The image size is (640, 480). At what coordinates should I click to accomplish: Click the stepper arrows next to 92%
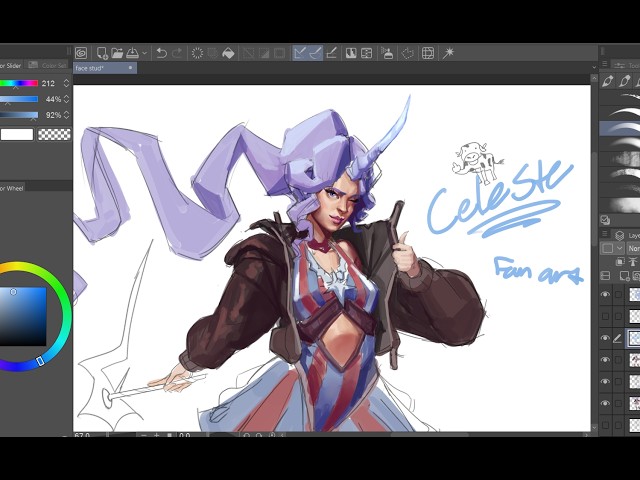[x=67, y=115]
